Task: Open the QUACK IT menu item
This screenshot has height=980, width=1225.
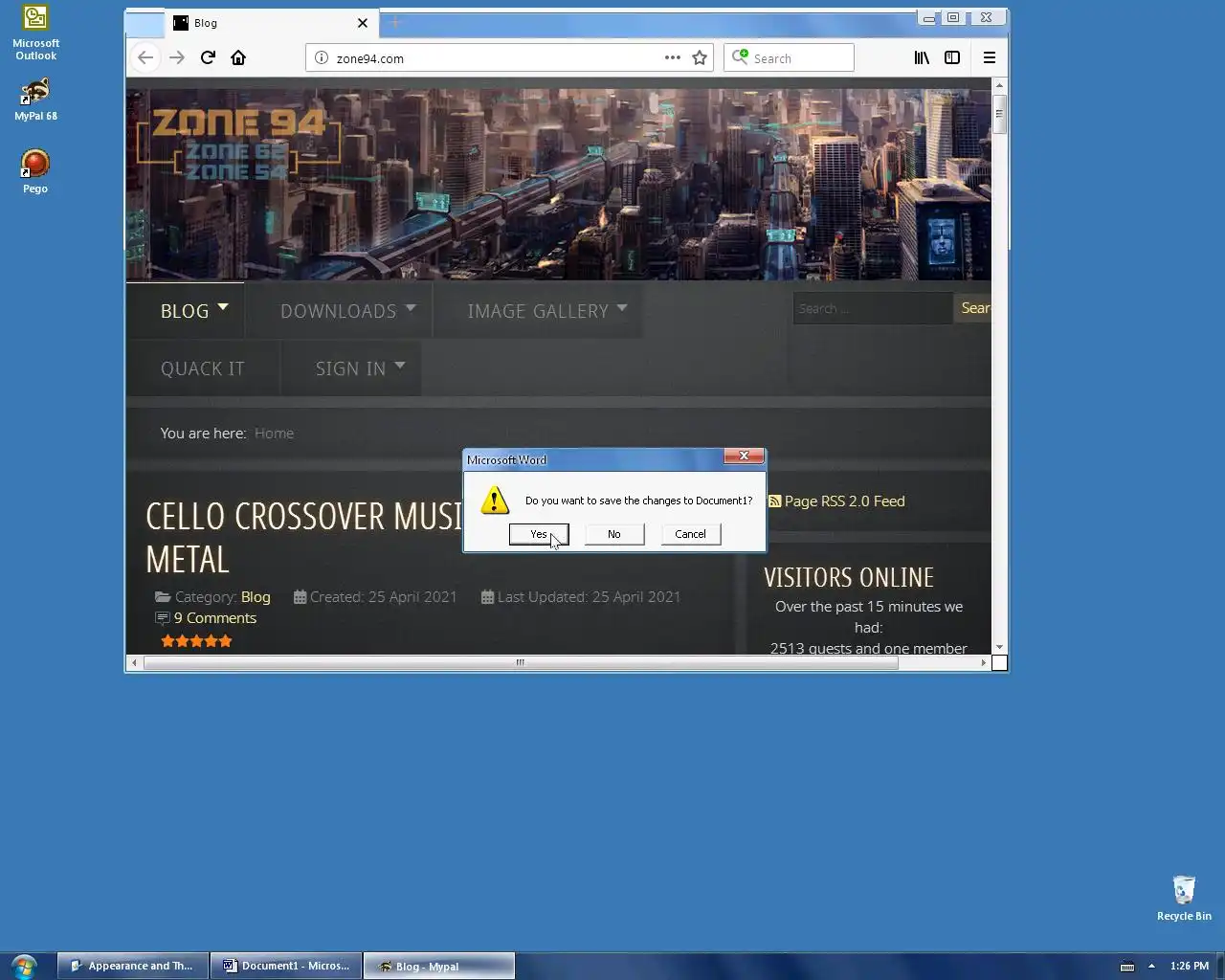Action: pyautogui.click(x=203, y=368)
